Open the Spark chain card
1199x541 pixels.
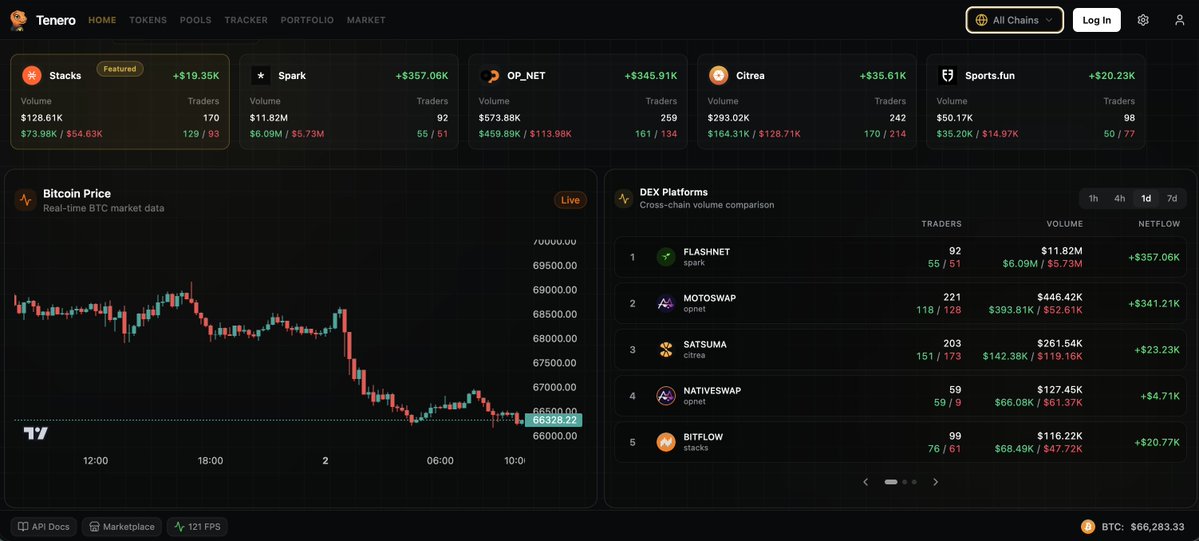pyautogui.click(x=349, y=102)
